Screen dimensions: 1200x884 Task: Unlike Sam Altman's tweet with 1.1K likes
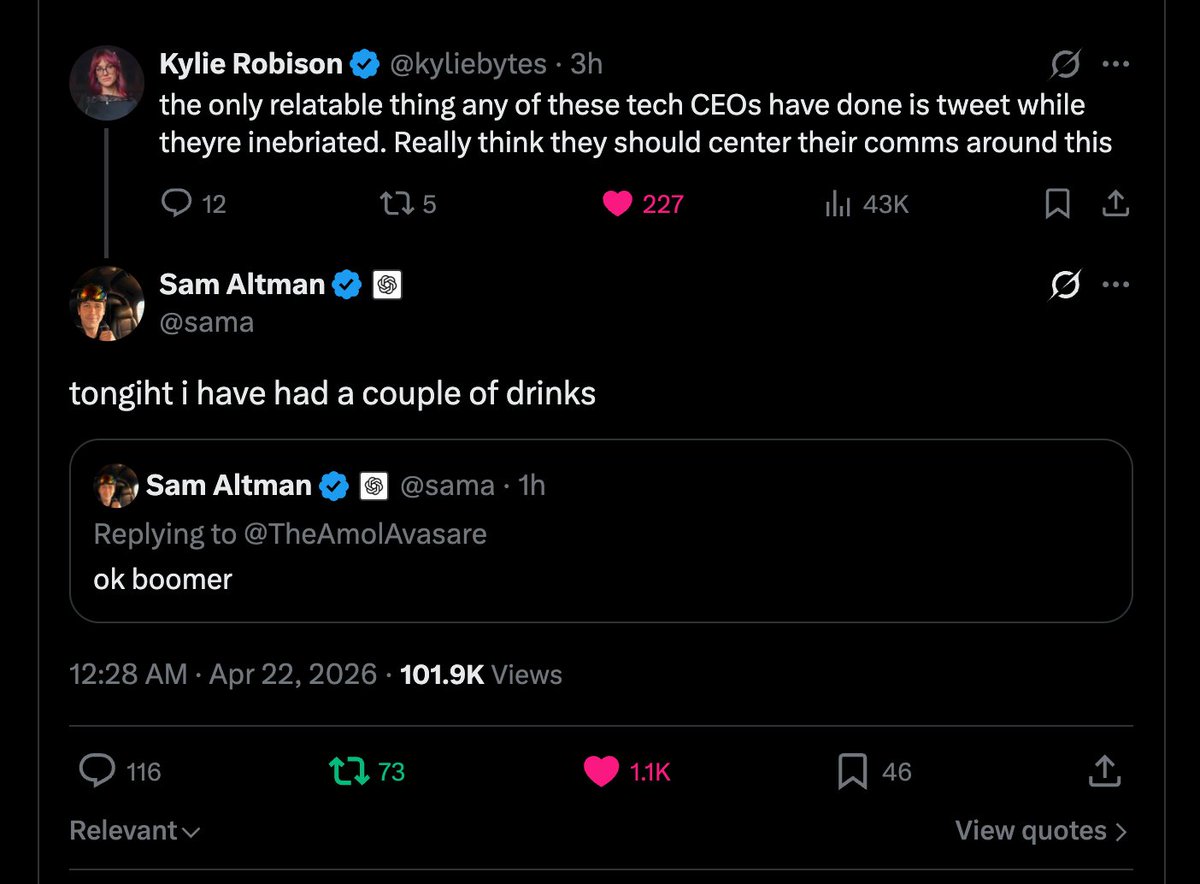click(602, 771)
